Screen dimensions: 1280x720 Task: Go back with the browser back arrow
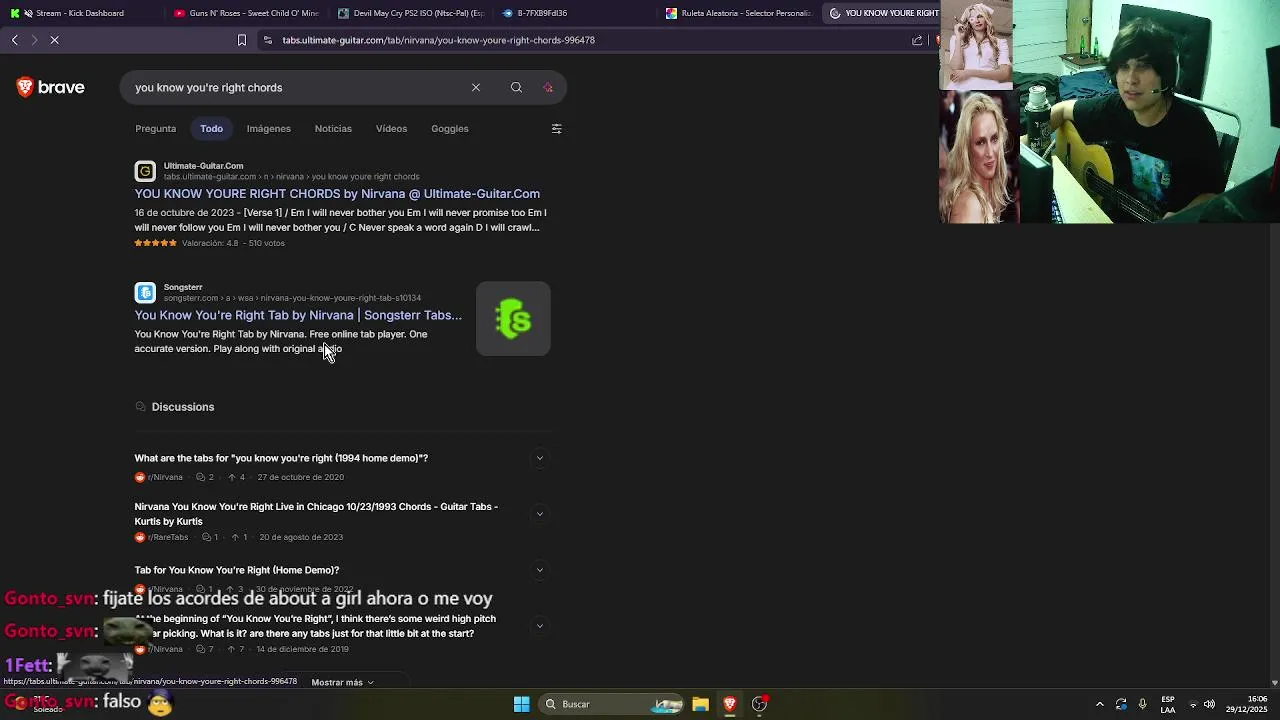pyautogui.click(x=15, y=40)
